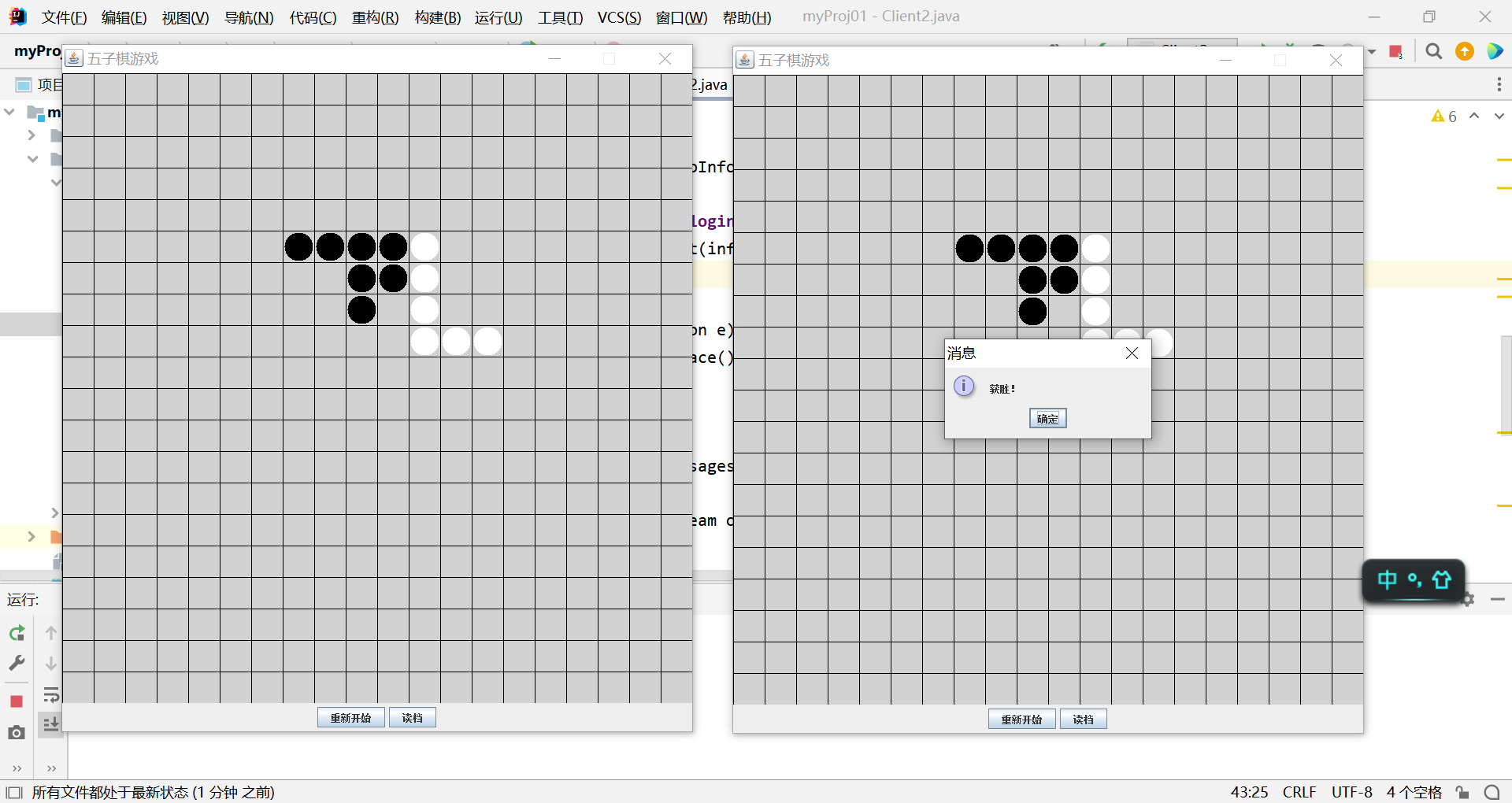
Task: Toggle the read-only lock icon in the status bar
Action: [1462, 792]
